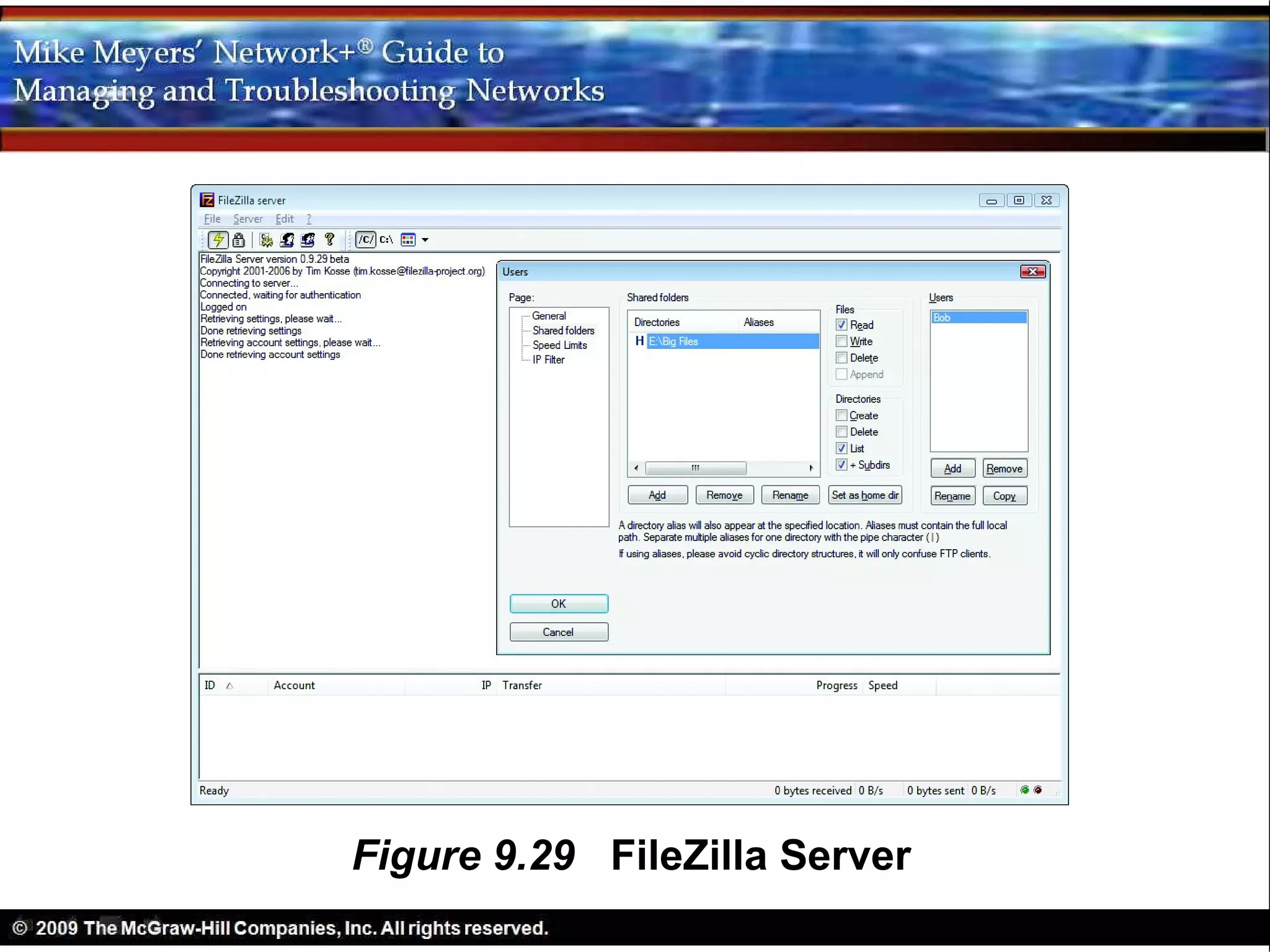Viewport: 1270px width, 952px height.
Task: Select the C:\ path display icon
Action: pyautogui.click(x=386, y=239)
